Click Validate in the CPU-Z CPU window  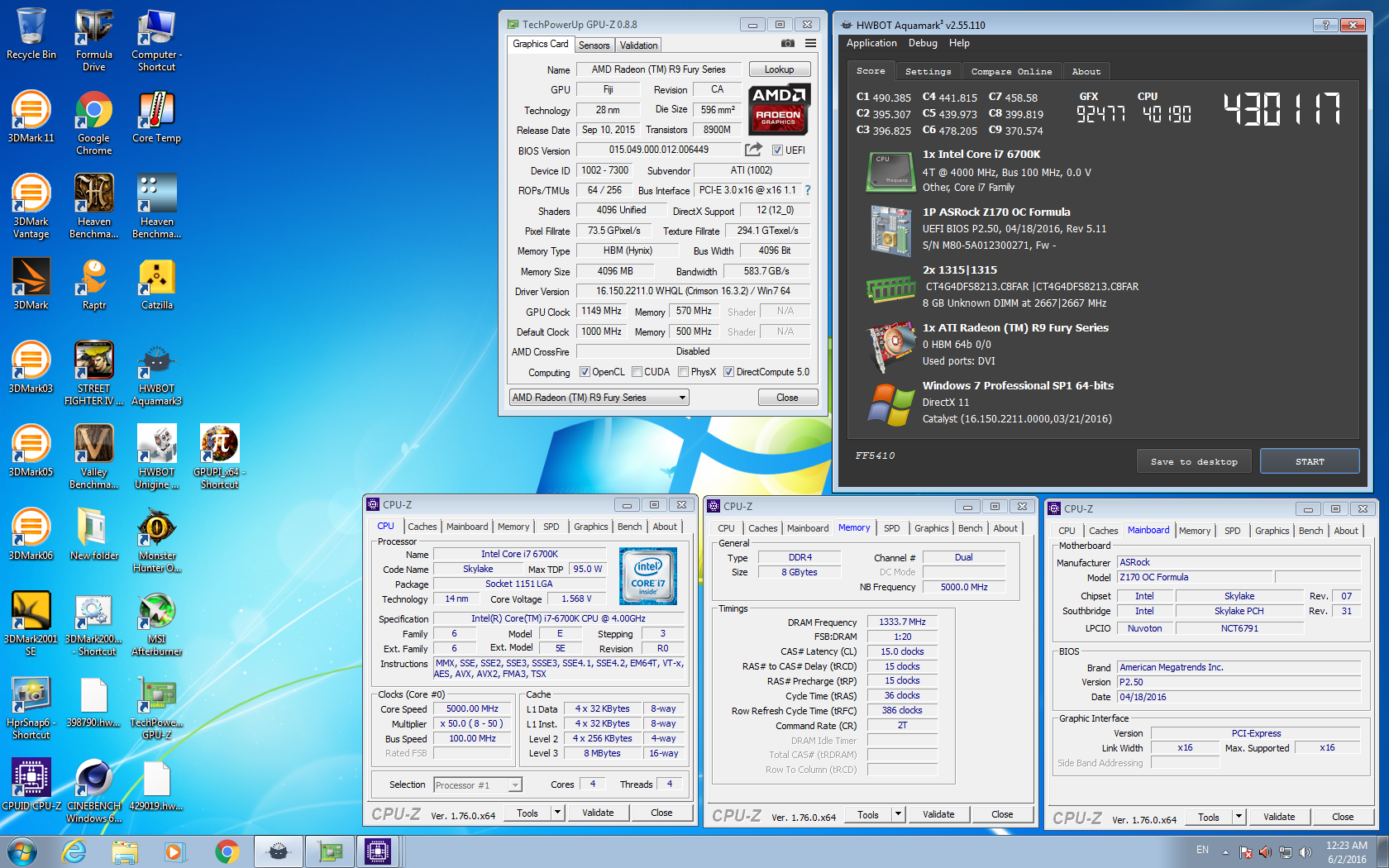click(598, 813)
